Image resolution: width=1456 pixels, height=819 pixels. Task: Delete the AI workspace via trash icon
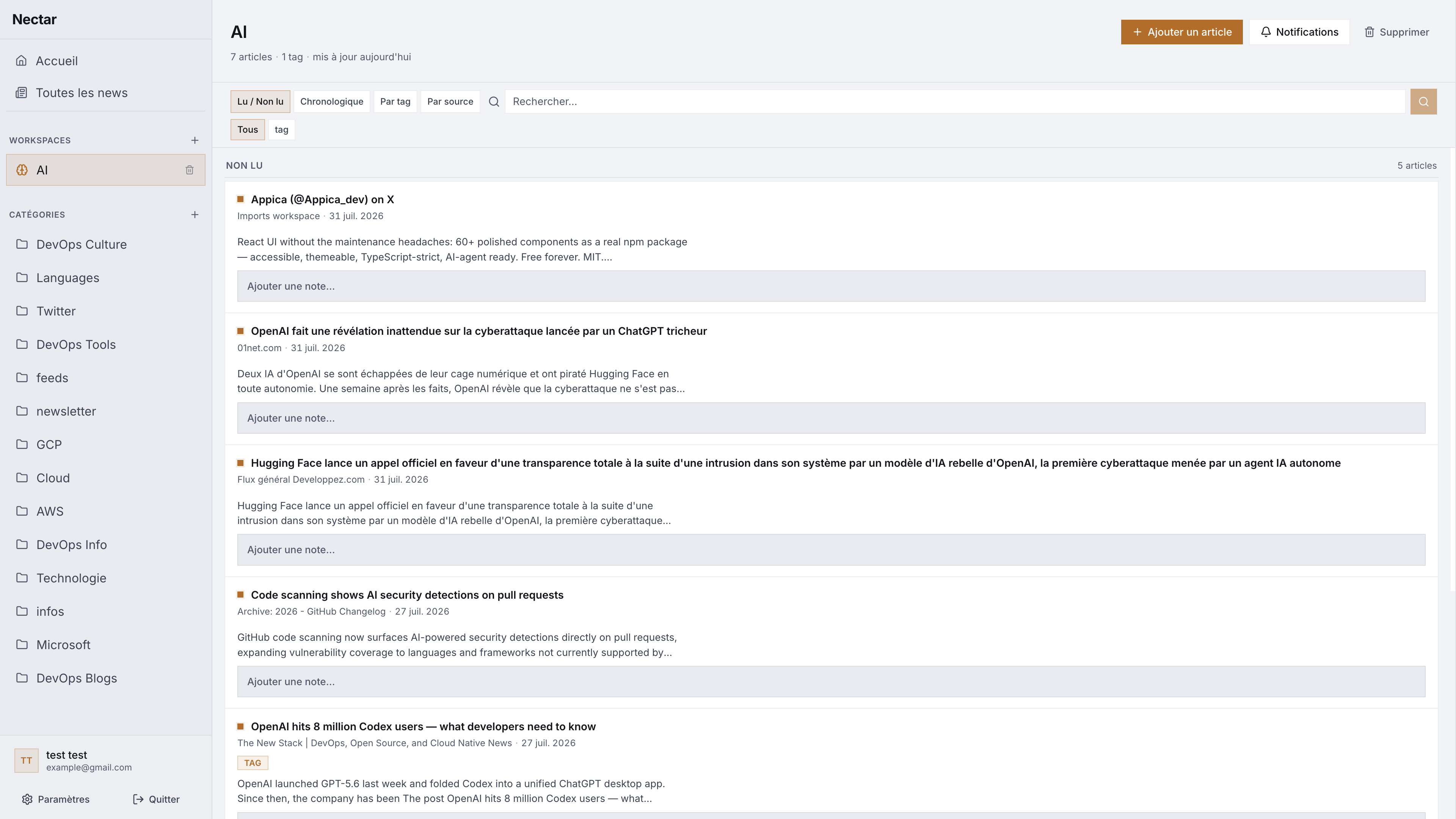189,170
